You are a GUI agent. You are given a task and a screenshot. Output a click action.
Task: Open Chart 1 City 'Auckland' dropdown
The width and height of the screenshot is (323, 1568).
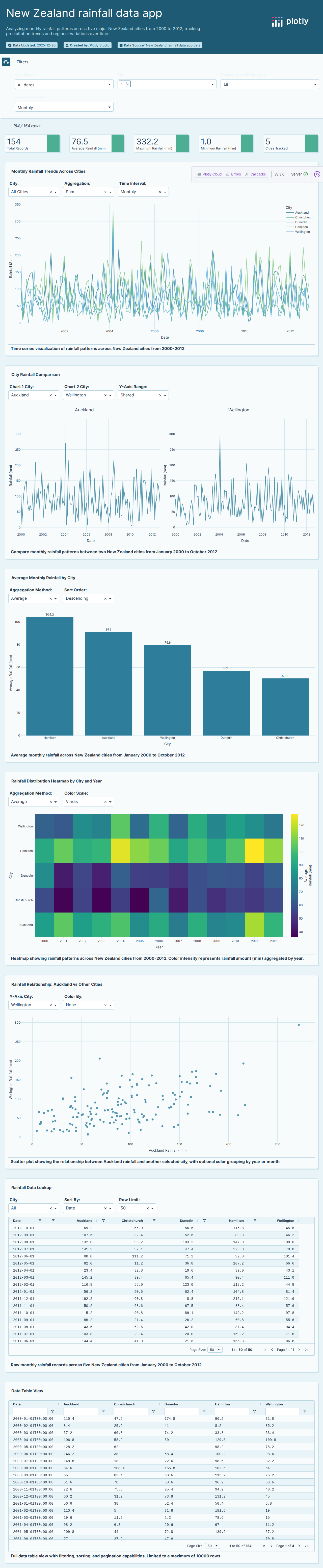pos(34,396)
